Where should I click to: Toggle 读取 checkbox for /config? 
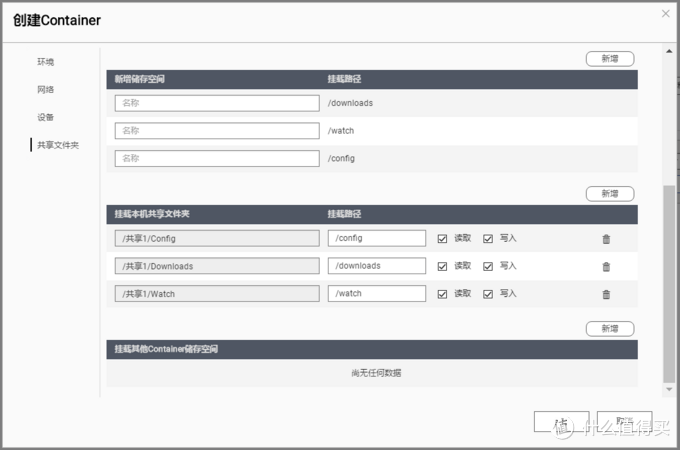pos(442,239)
